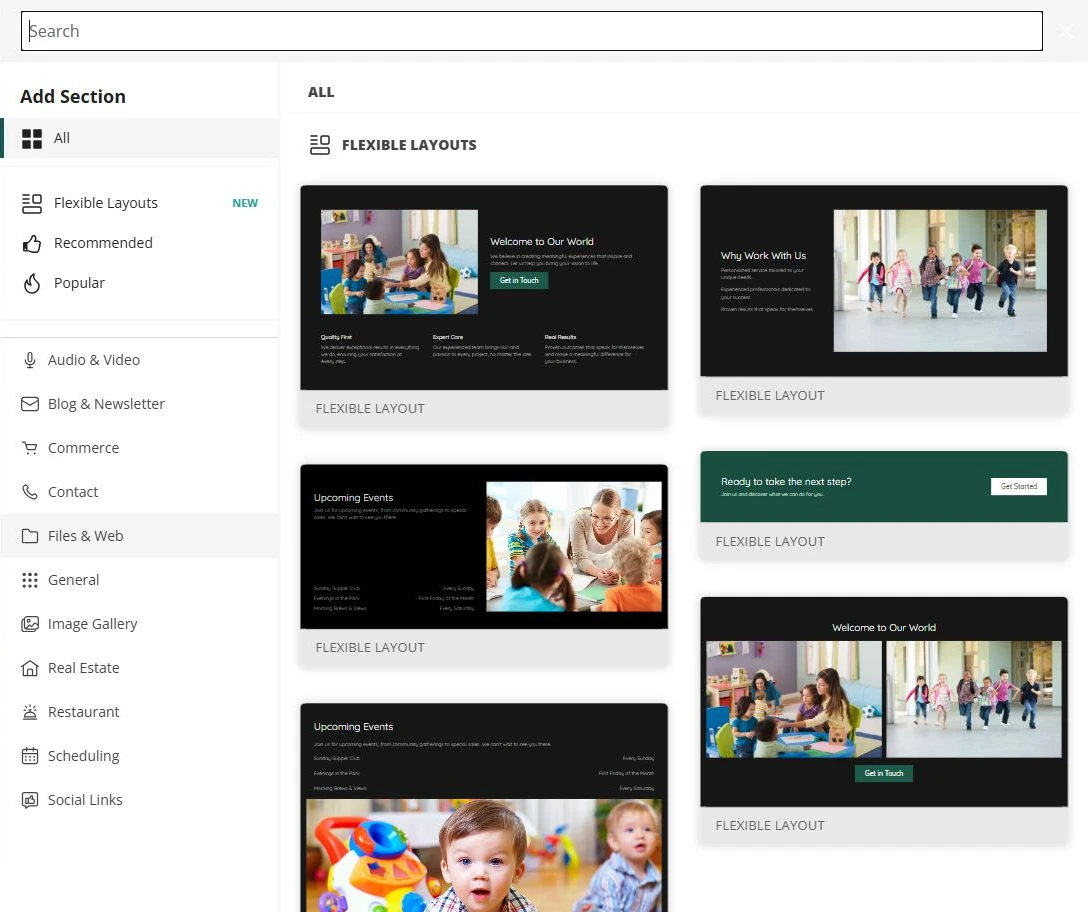Click the Social Links thumbs-up icon

pyautogui.click(x=30, y=800)
